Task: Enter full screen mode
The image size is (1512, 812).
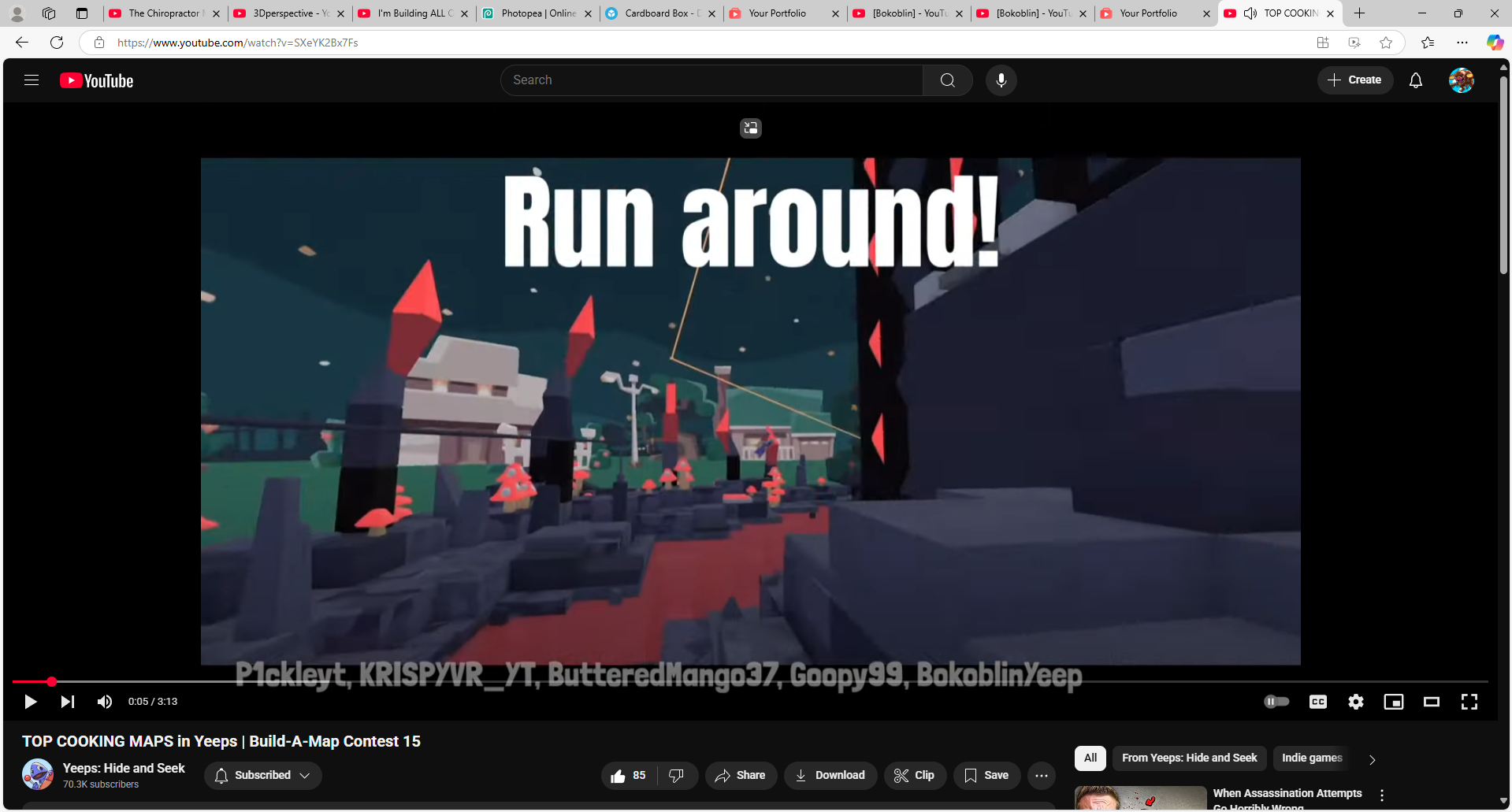Action: coord(1469,702)
